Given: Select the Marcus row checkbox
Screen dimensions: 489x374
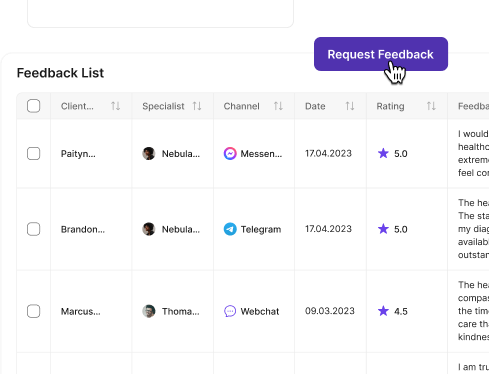Looking at the screenshot, I should pyautogui.click(x=34, y=311).
